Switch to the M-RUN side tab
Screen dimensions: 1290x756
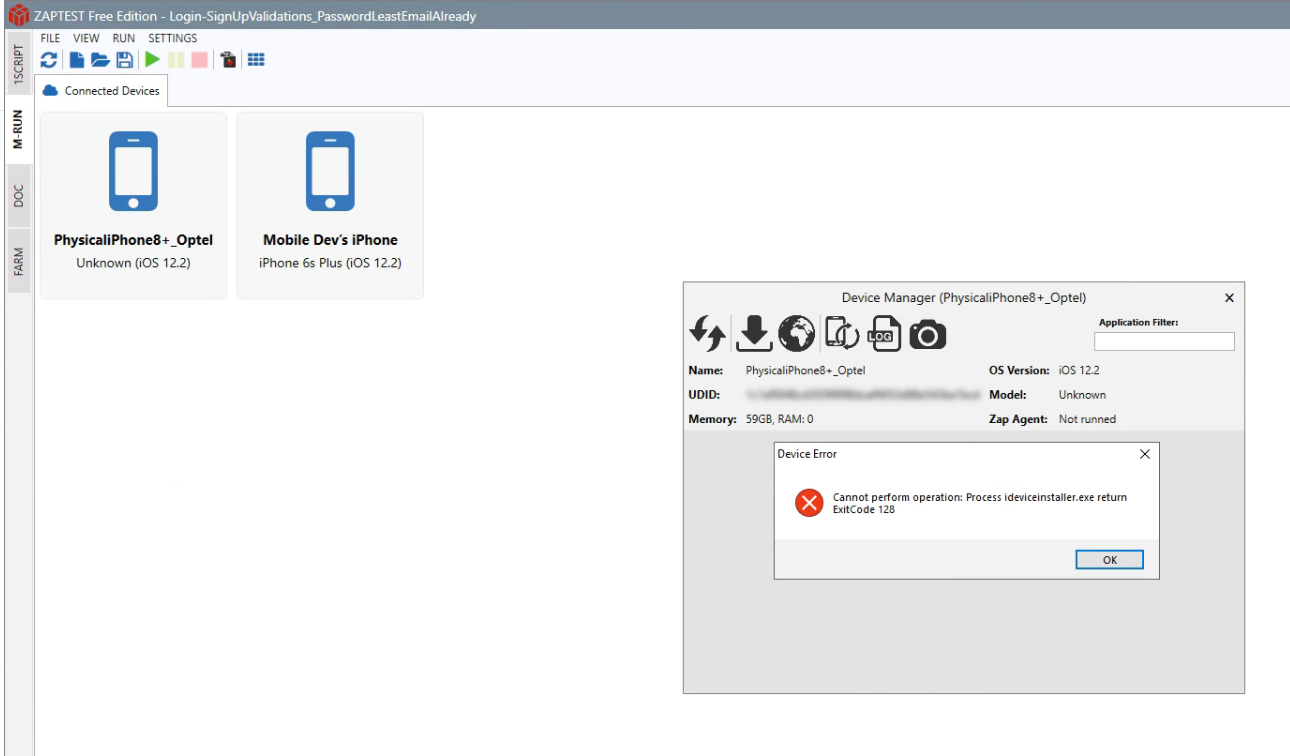(x=19, y=128)
